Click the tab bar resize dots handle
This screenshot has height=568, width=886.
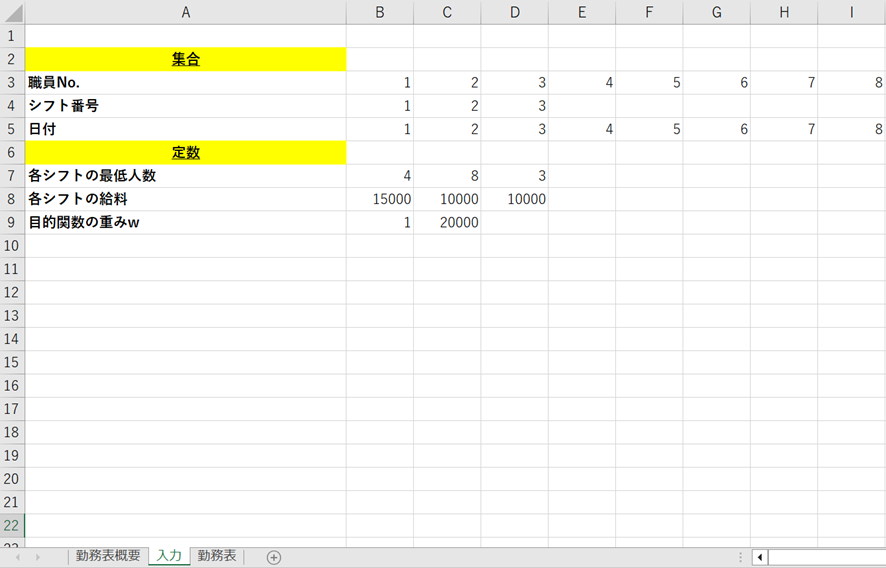click(740, 557)
